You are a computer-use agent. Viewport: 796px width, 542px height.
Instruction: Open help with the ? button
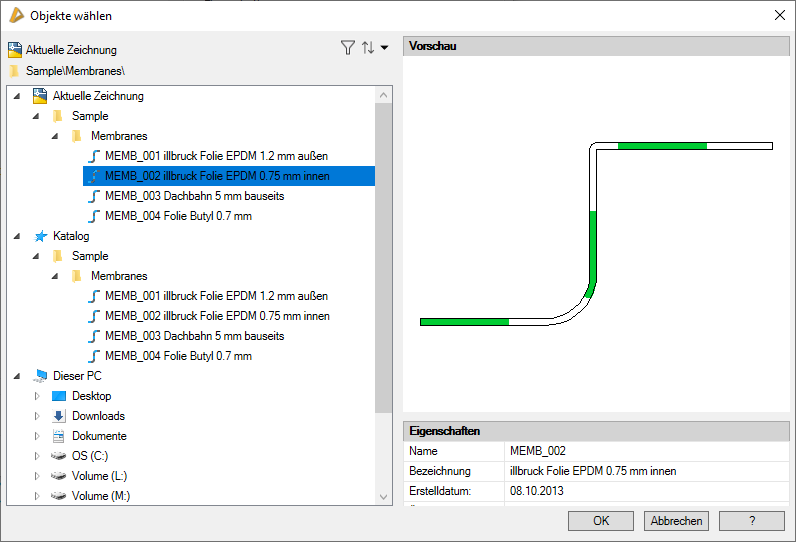[751, 520]
